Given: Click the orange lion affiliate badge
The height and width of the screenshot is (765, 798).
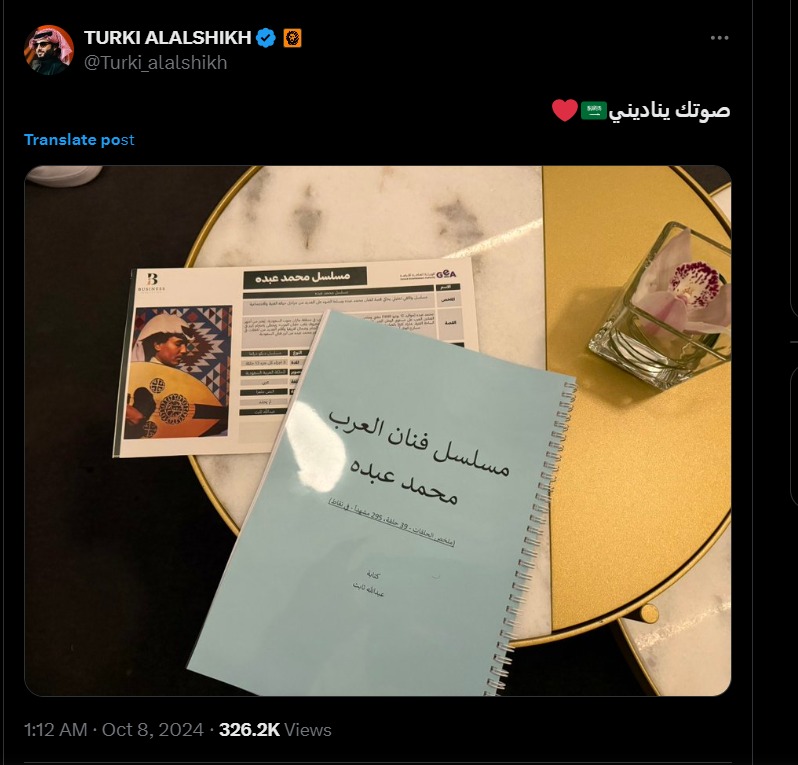Looking at the screenshot, I should pos(292,38).
